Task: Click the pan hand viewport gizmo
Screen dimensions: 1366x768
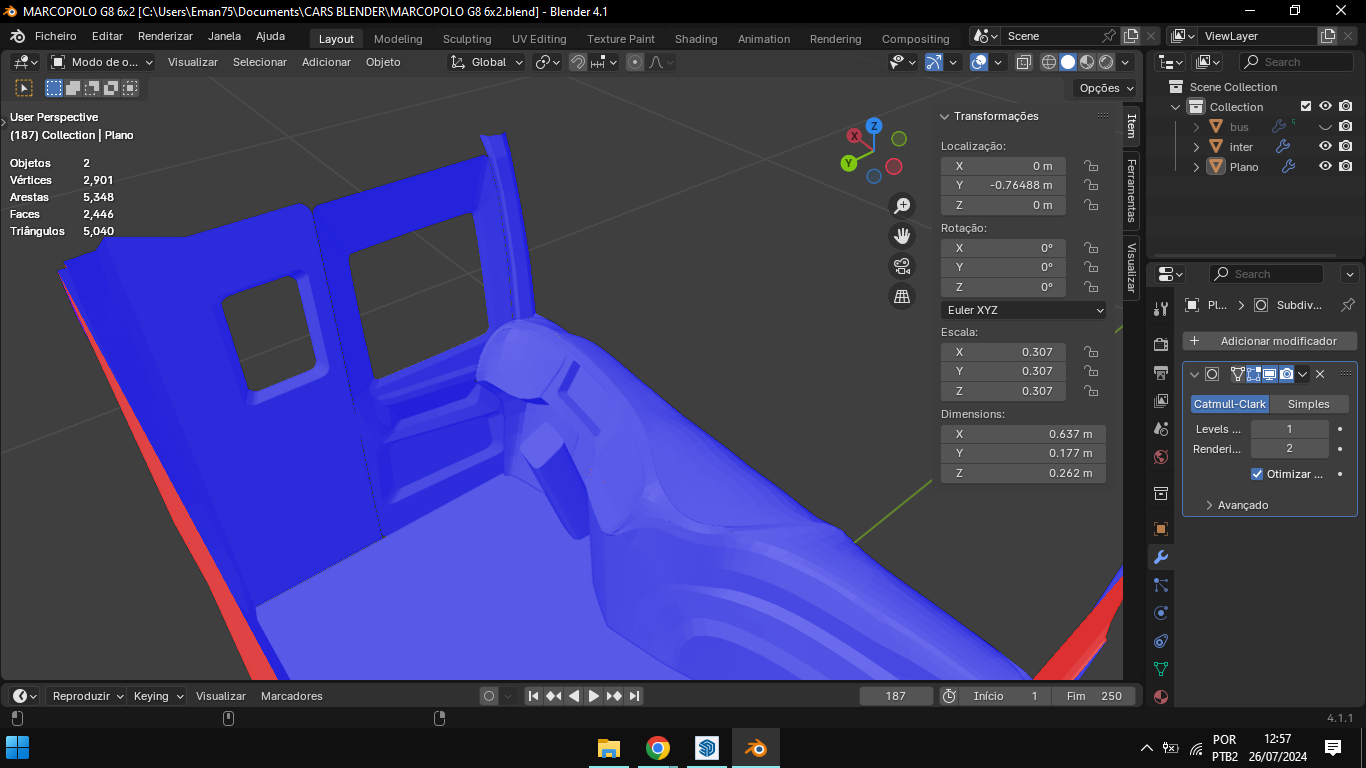Action: point(902,236)
